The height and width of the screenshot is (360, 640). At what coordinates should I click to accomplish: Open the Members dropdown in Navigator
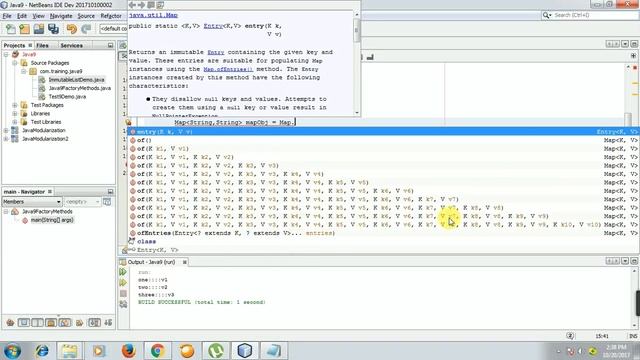click(31, 202)
